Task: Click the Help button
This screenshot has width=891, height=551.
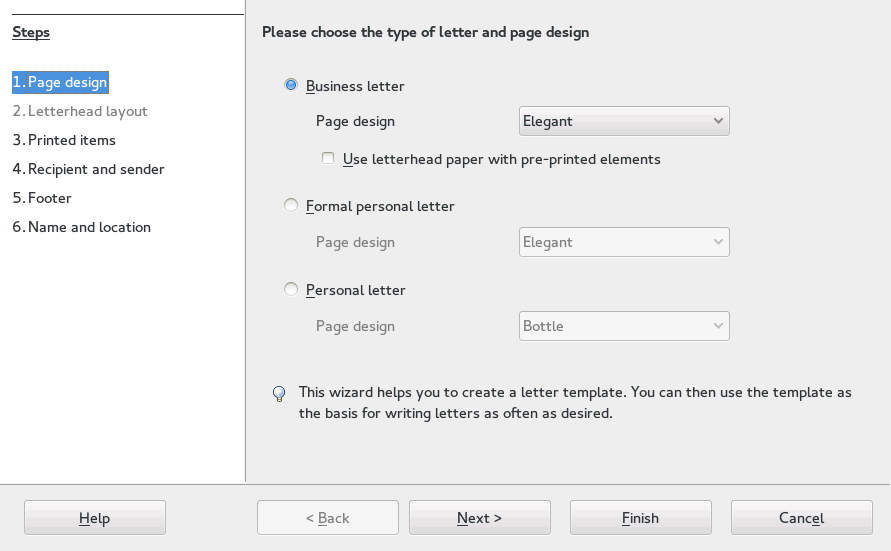Action: point(95,518)
